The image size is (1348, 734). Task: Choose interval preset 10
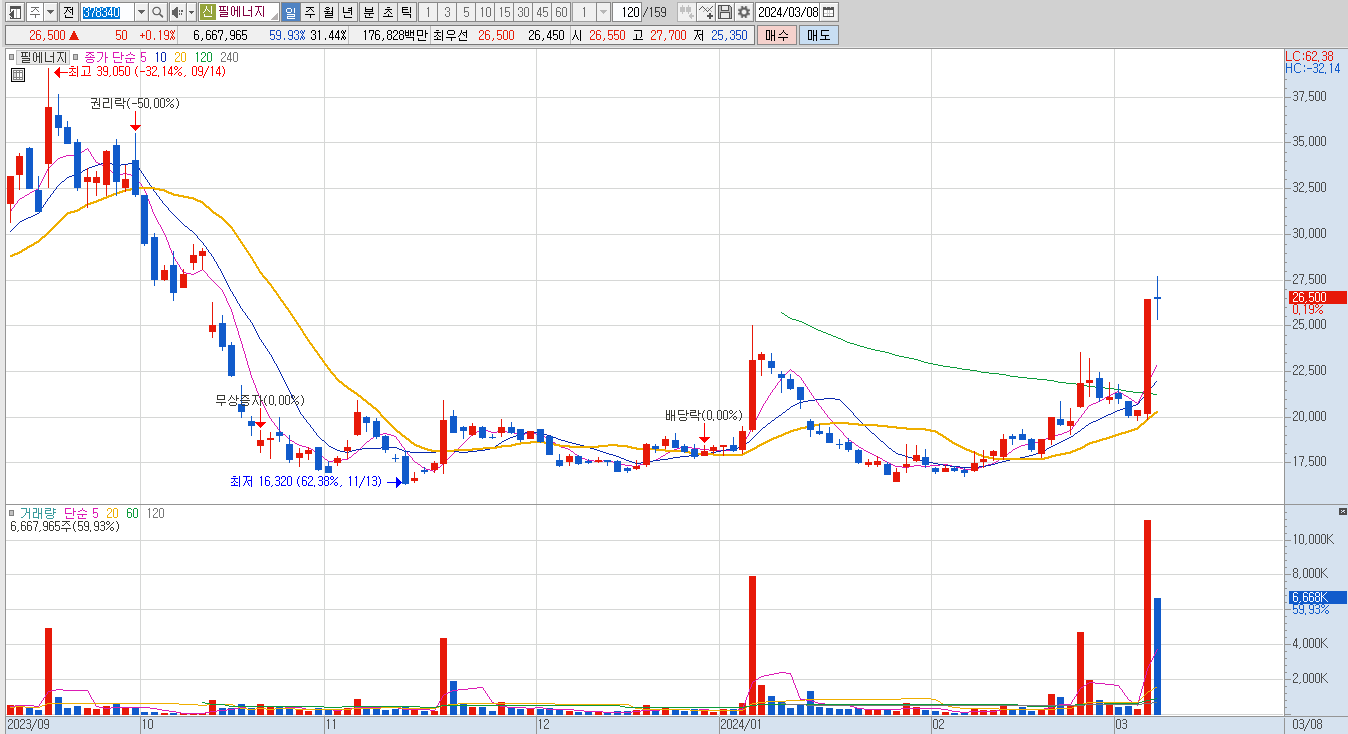click(x=484, y=12)
